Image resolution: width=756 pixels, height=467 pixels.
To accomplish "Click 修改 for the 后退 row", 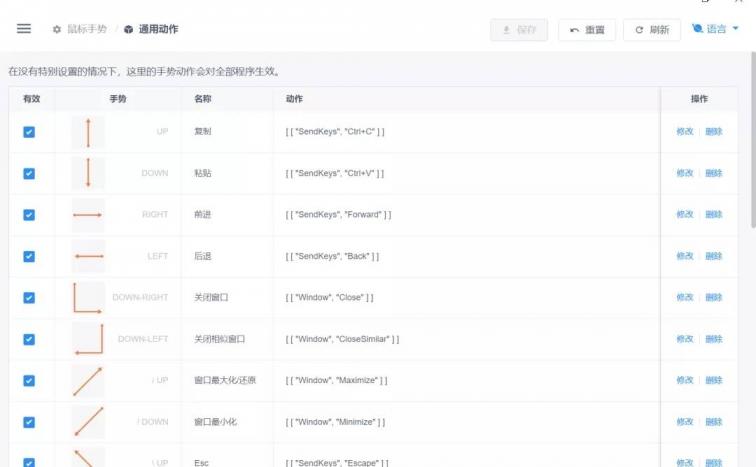I will point(685,255).
